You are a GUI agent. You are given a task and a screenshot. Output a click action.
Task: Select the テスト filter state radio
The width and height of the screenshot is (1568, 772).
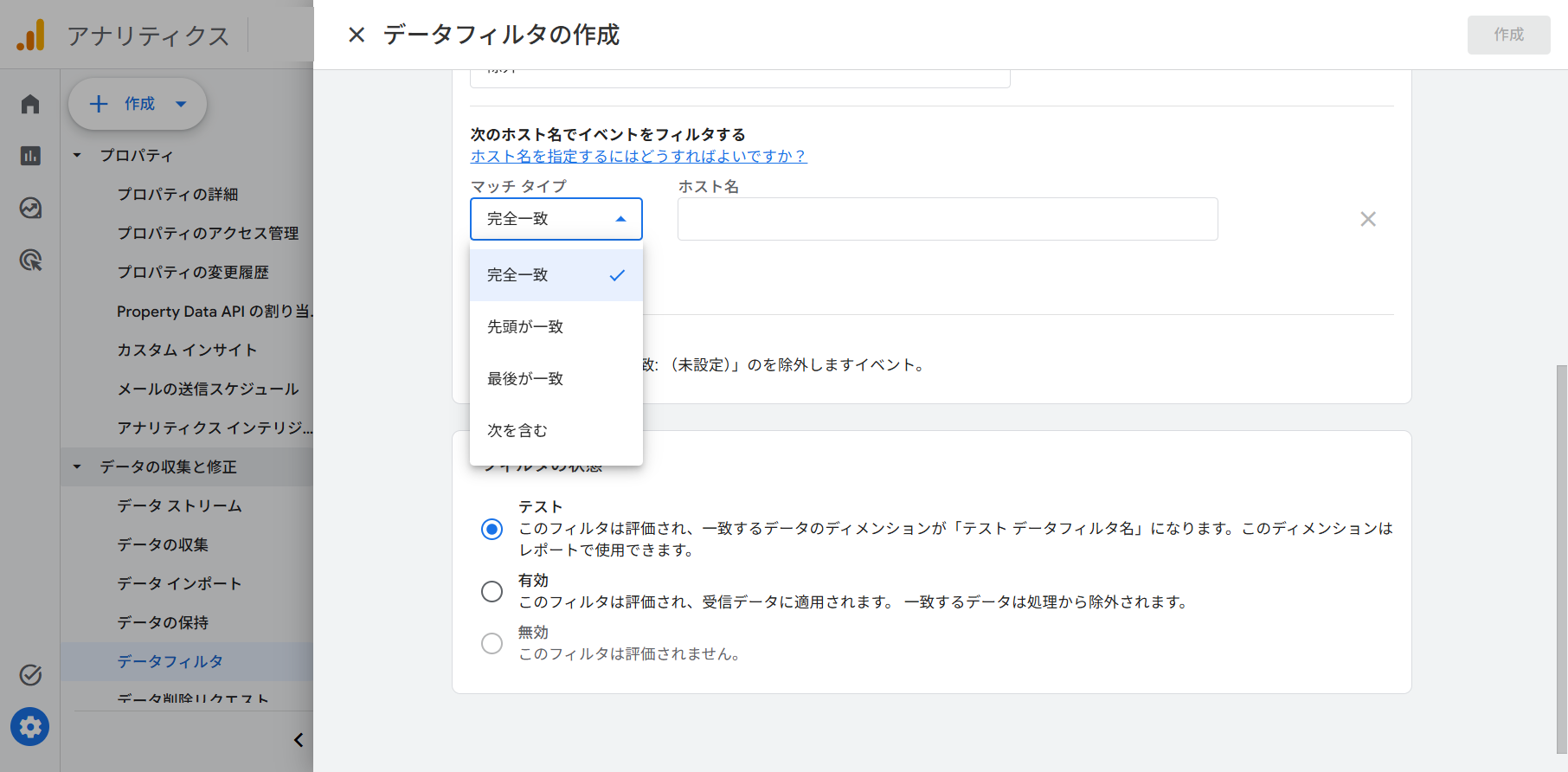(492, 529)
